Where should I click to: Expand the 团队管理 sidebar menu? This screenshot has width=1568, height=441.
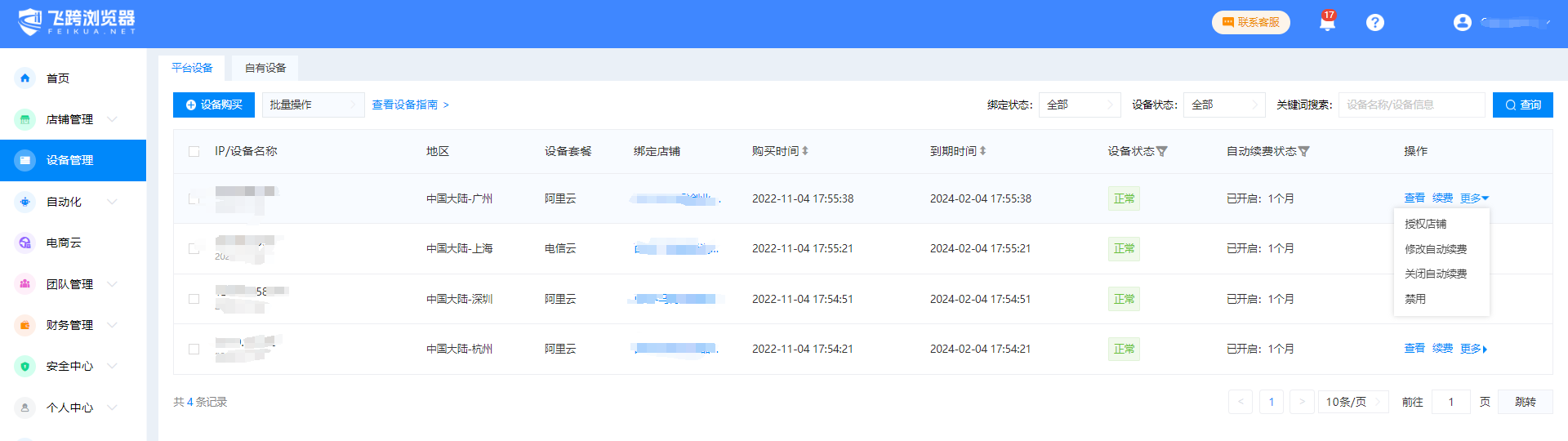coord(112,284)
